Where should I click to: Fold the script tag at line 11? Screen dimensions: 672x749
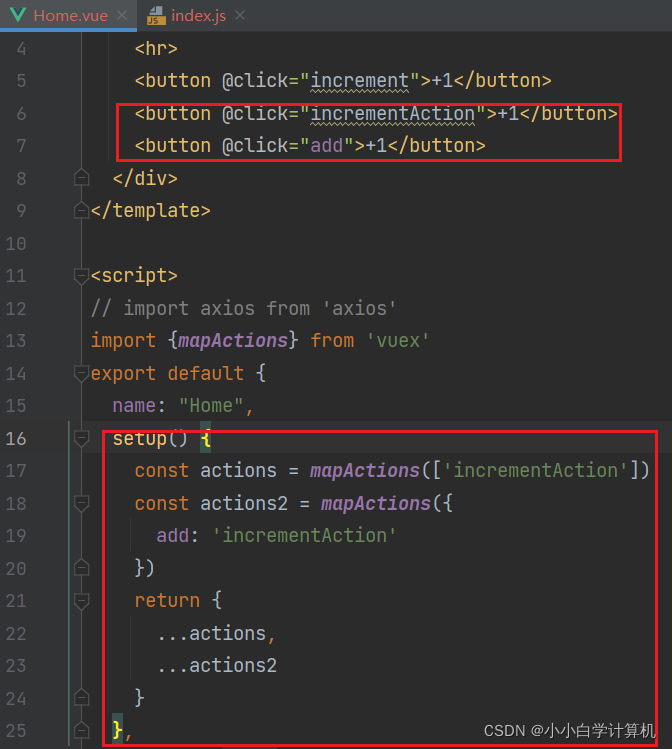(82, 276)
